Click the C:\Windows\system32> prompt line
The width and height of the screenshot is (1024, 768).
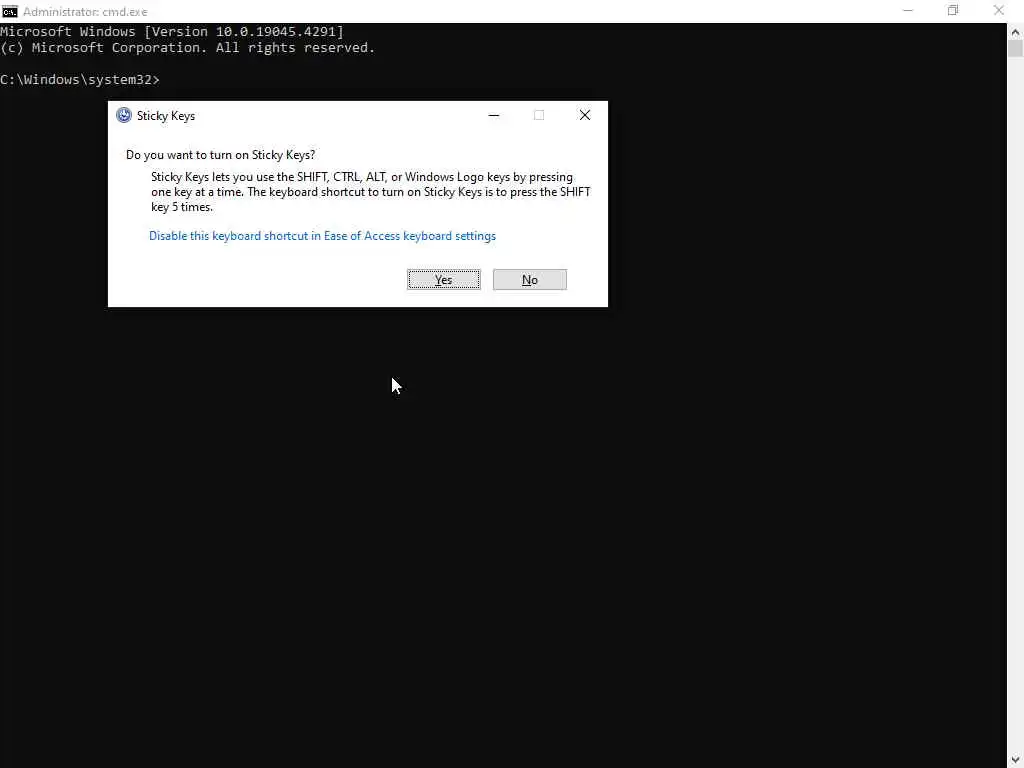(80, 80)
